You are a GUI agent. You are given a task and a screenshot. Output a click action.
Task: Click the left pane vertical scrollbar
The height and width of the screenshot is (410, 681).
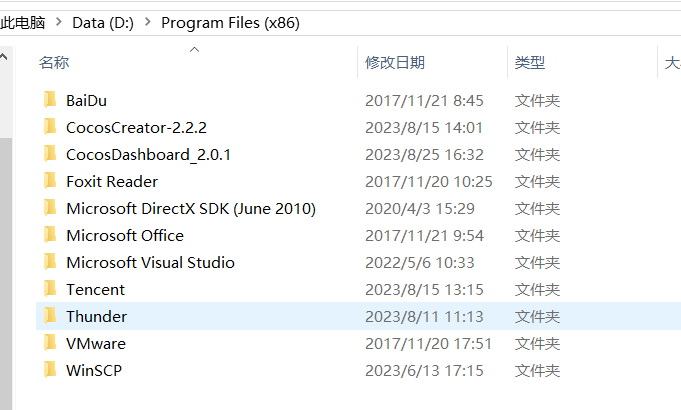(5, 250)
